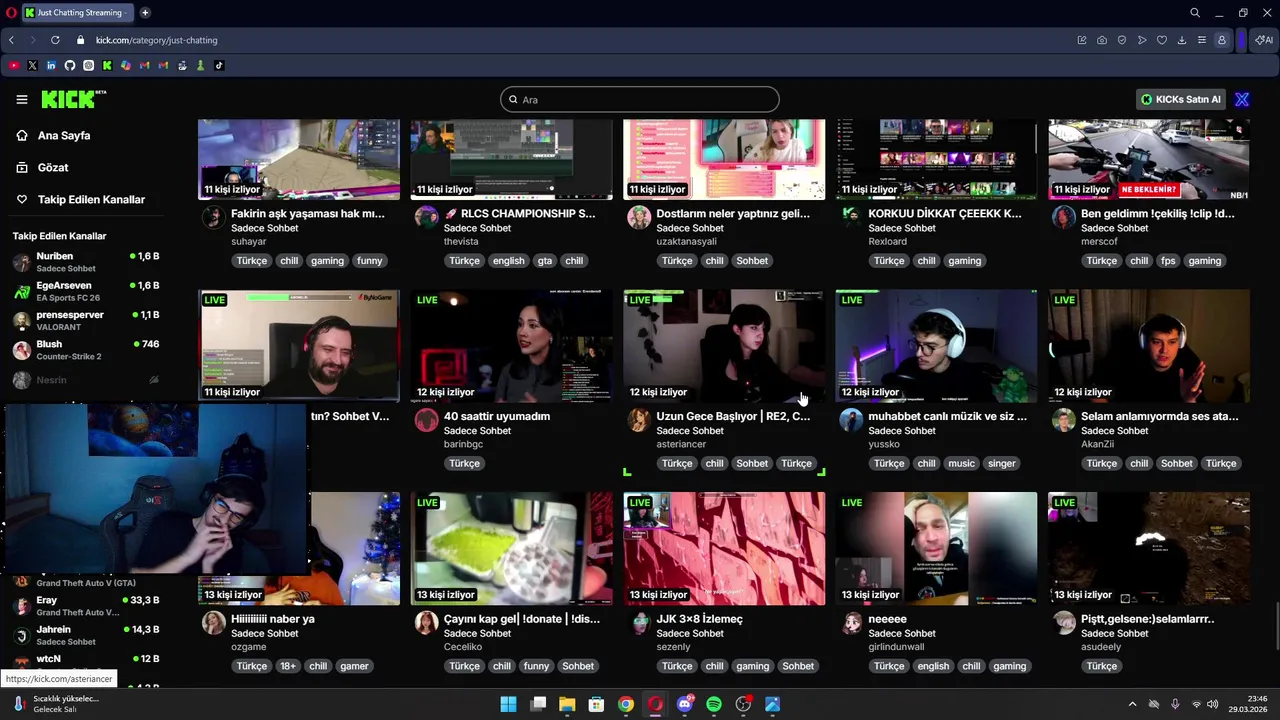Open the GitHub bookmark
Screen dimensions: 1280x720
70,65
